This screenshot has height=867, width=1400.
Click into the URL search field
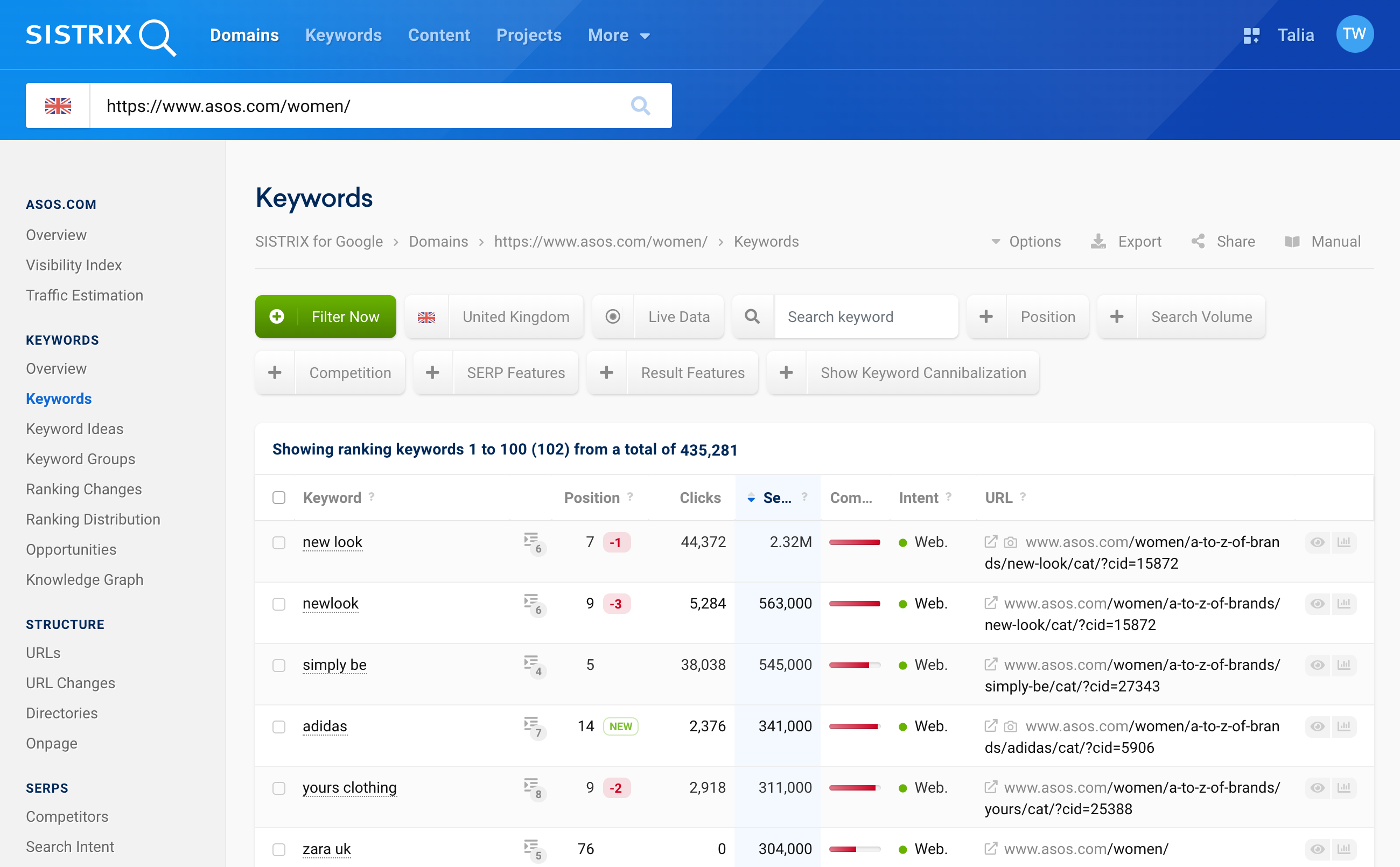pos(358,106)
